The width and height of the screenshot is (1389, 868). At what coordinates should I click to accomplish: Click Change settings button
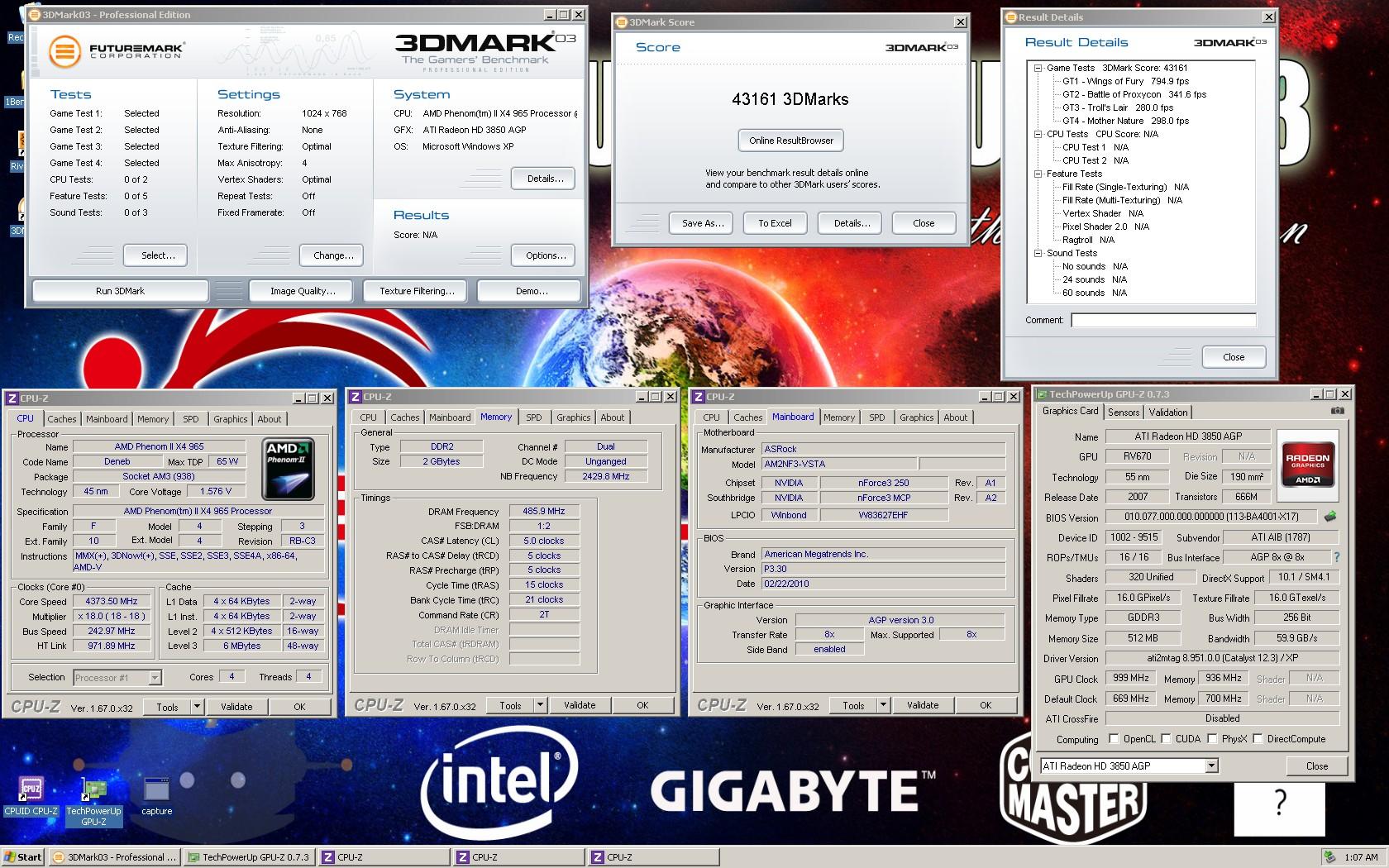332,255
